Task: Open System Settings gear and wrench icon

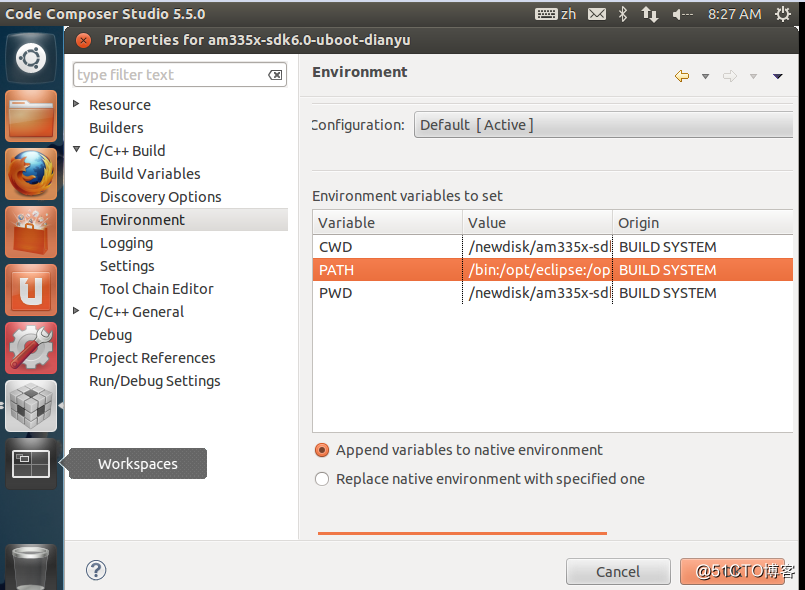Action: pyautogui.click(x=31, y=348)
